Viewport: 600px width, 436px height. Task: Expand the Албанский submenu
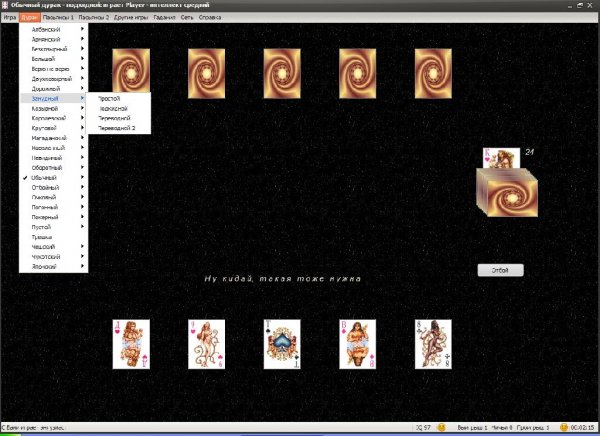[52, 30]
